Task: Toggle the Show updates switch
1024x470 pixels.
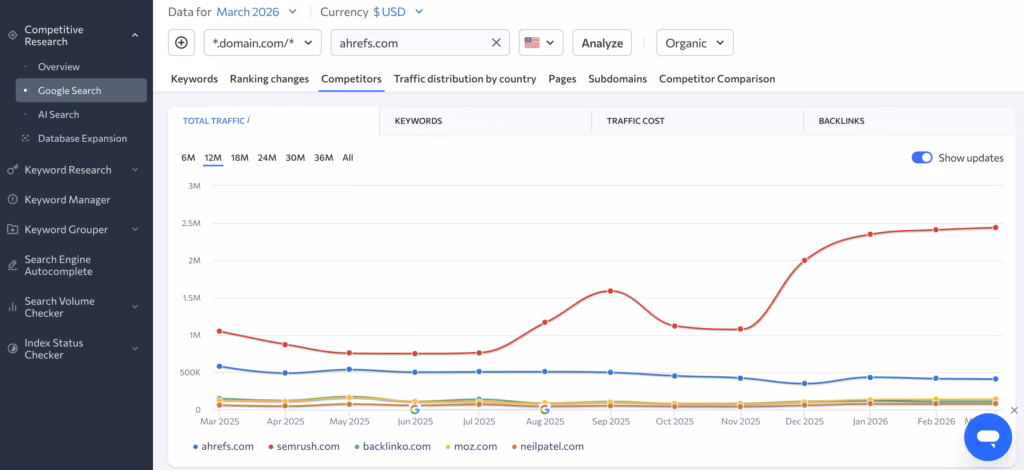Action: (922, 157)
